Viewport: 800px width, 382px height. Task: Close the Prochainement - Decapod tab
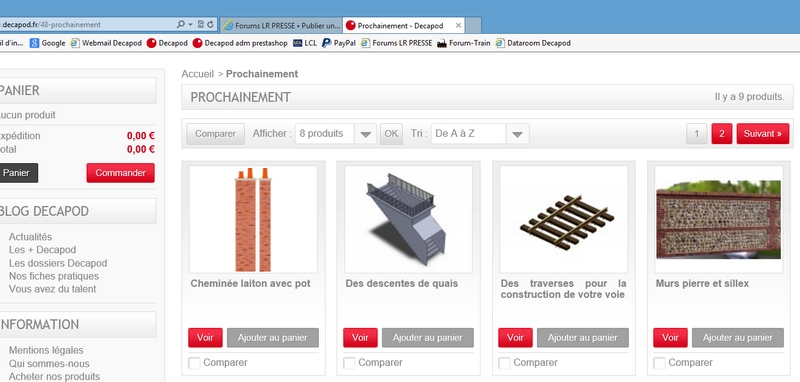tap(458, 26)
